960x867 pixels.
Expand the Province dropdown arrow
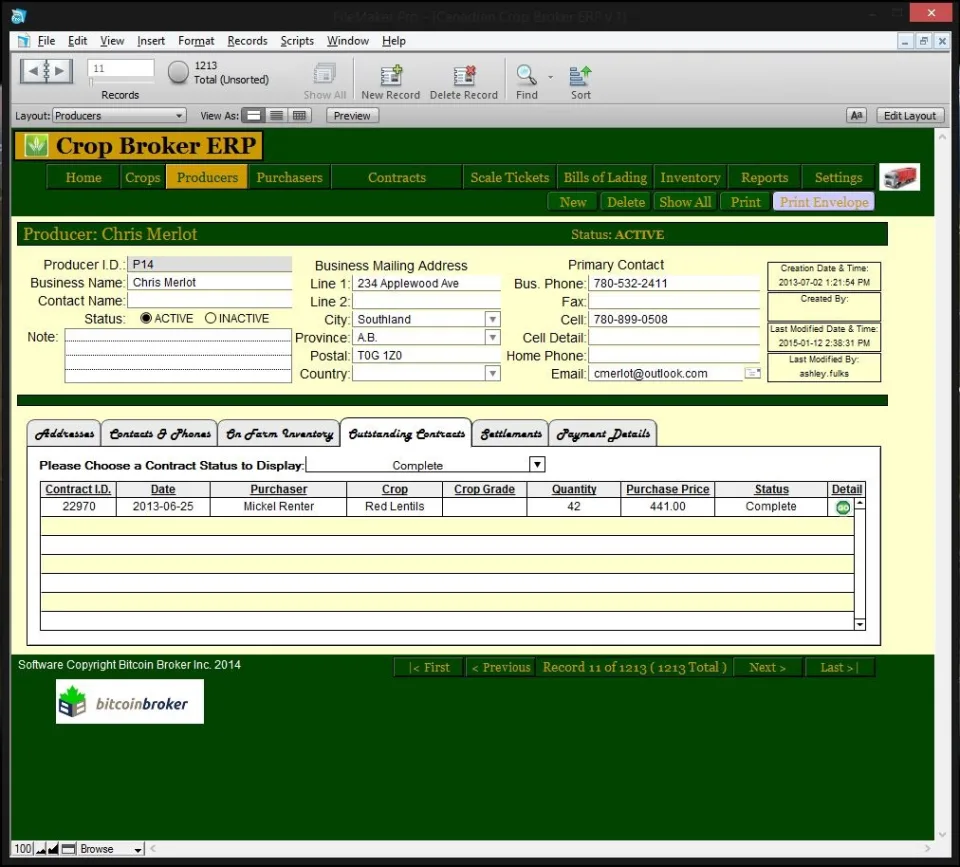[x=493, y=337]
